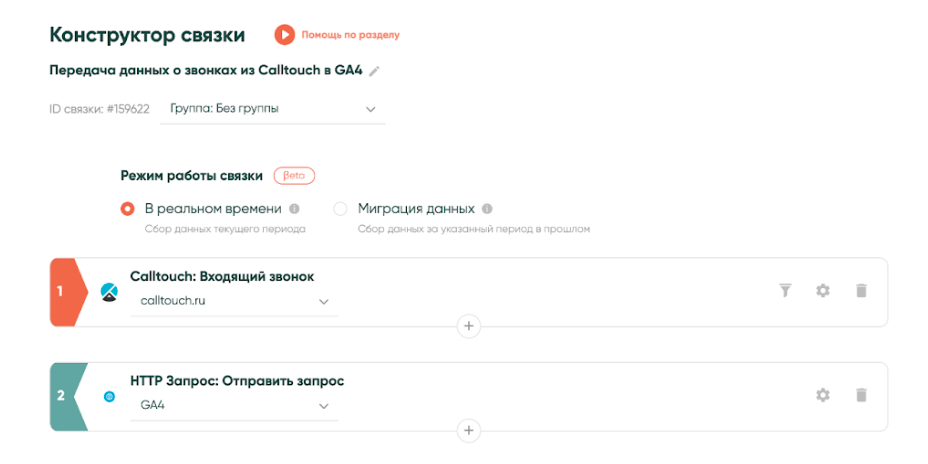Click the HTTP request globe icon
The image size is (928, 464).
tap(110, 396)
